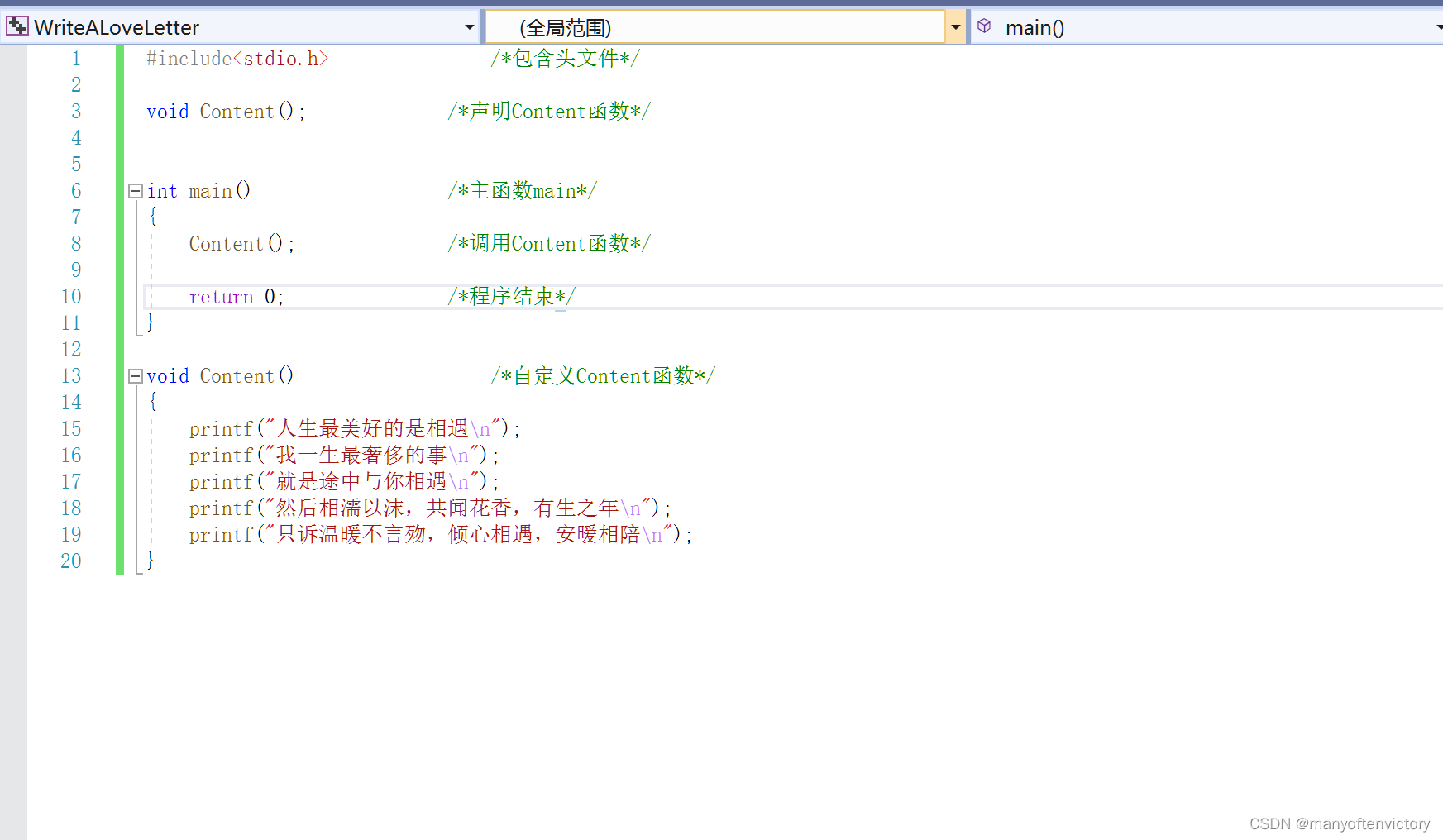
Task: Click the printf line with 我一生最奢侈的事
Action: (344, 456)
